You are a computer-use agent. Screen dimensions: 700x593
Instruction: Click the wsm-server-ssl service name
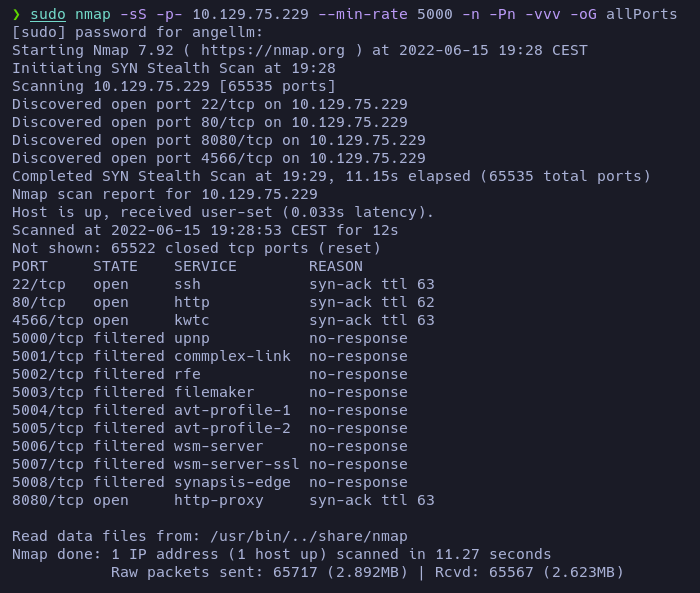(x=237, y=464)
